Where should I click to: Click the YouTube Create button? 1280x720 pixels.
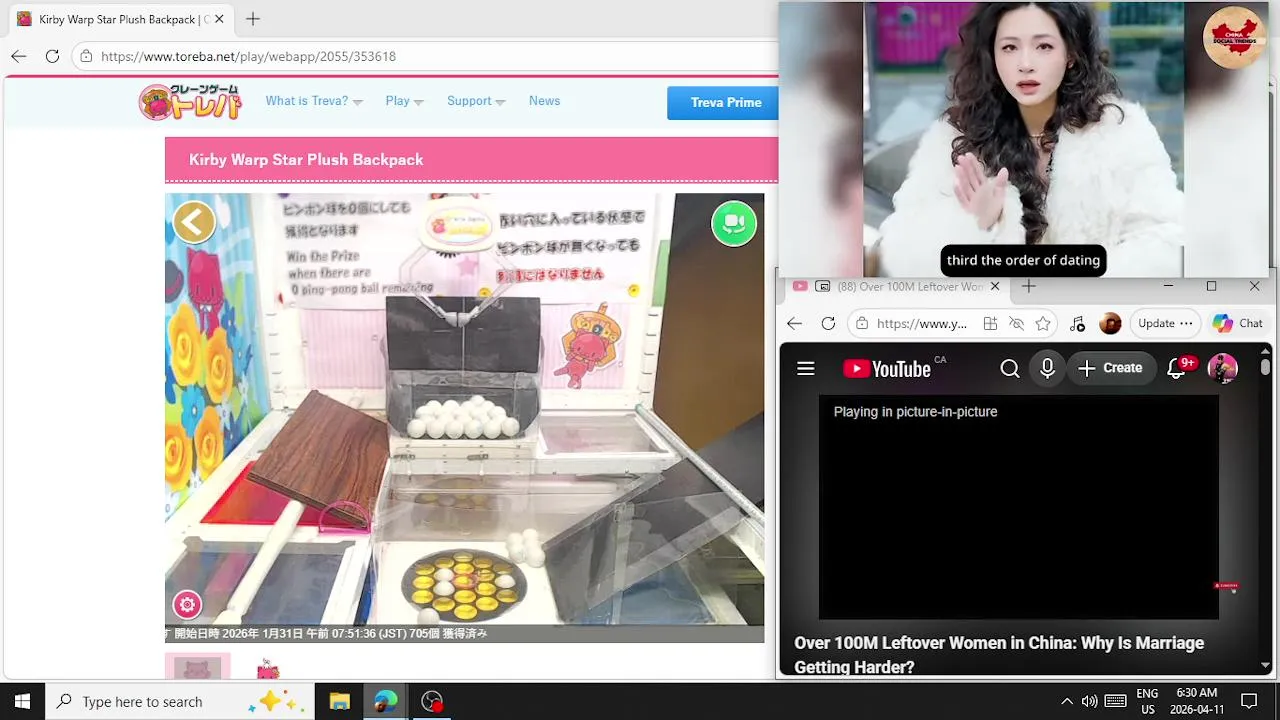click(x=1110, y=369)
